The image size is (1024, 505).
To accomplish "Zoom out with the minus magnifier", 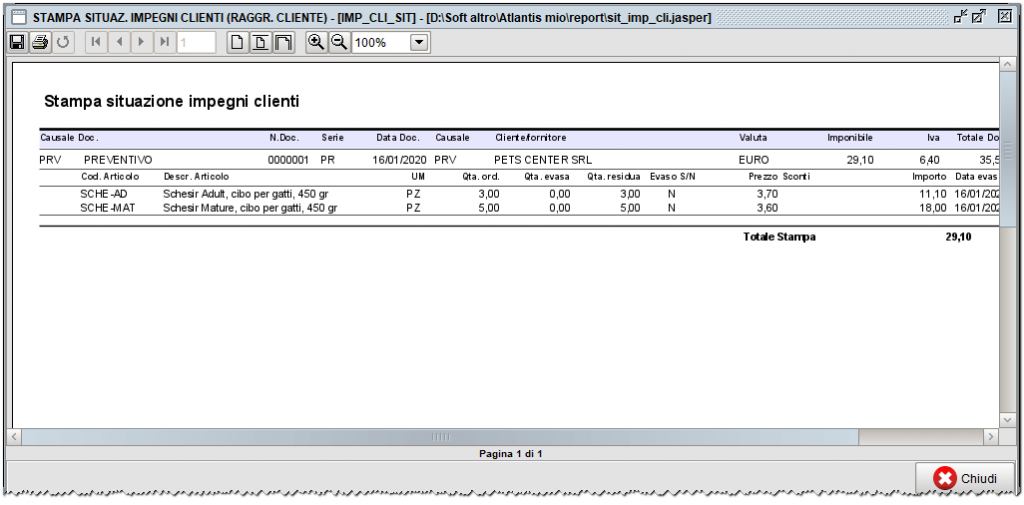I will 339,42.
